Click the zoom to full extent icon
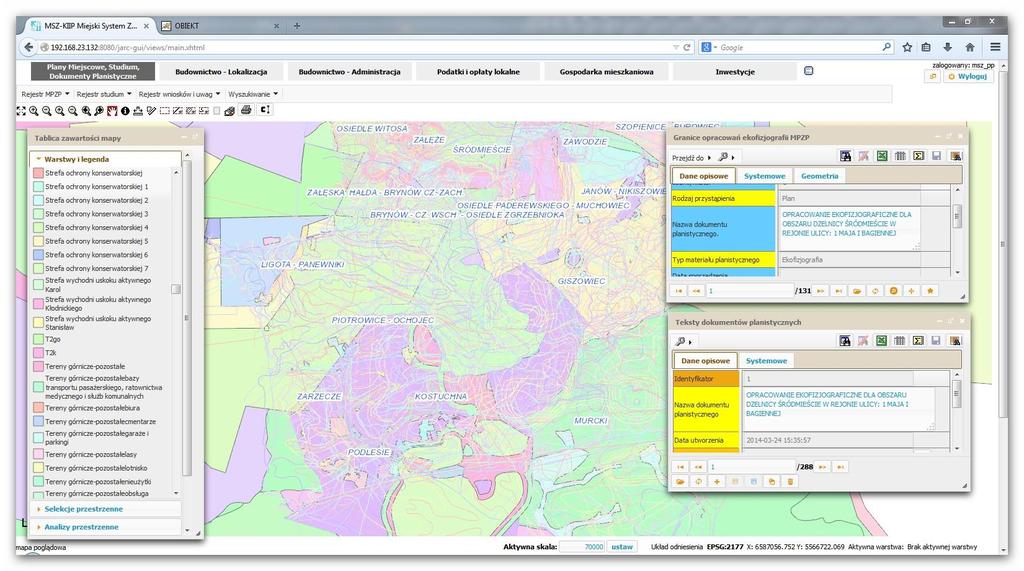Image resolution: width=1024 pixels, height=571 pixels. click(x=22, y=110)
